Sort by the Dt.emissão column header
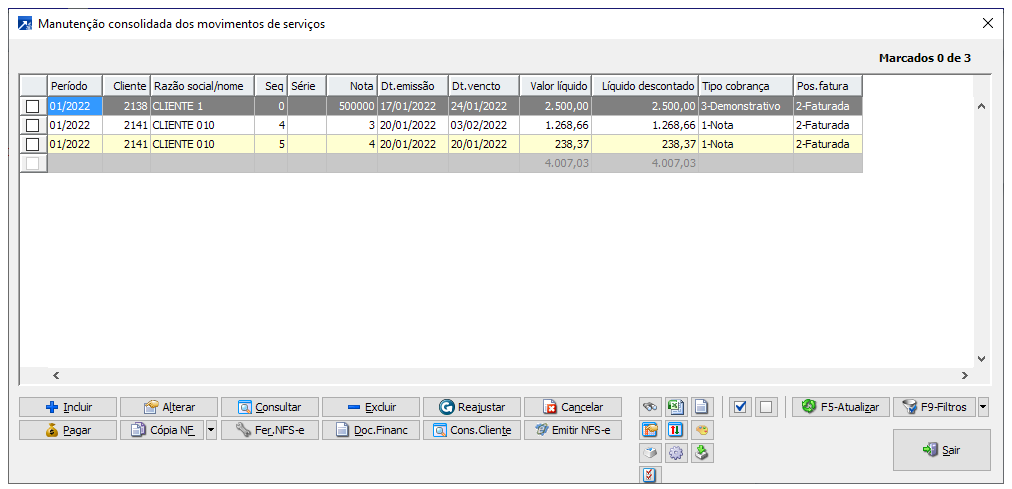The height and width of the screenshot is (489, 1012). coord(411,86)
